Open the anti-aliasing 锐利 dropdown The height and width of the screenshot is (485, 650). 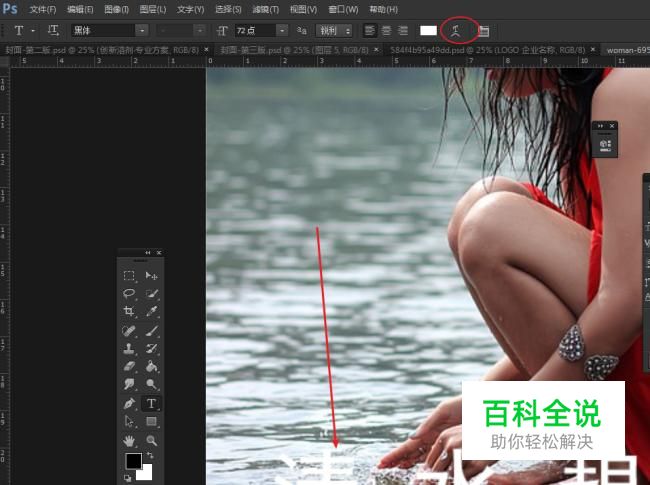tap(334, 31)
